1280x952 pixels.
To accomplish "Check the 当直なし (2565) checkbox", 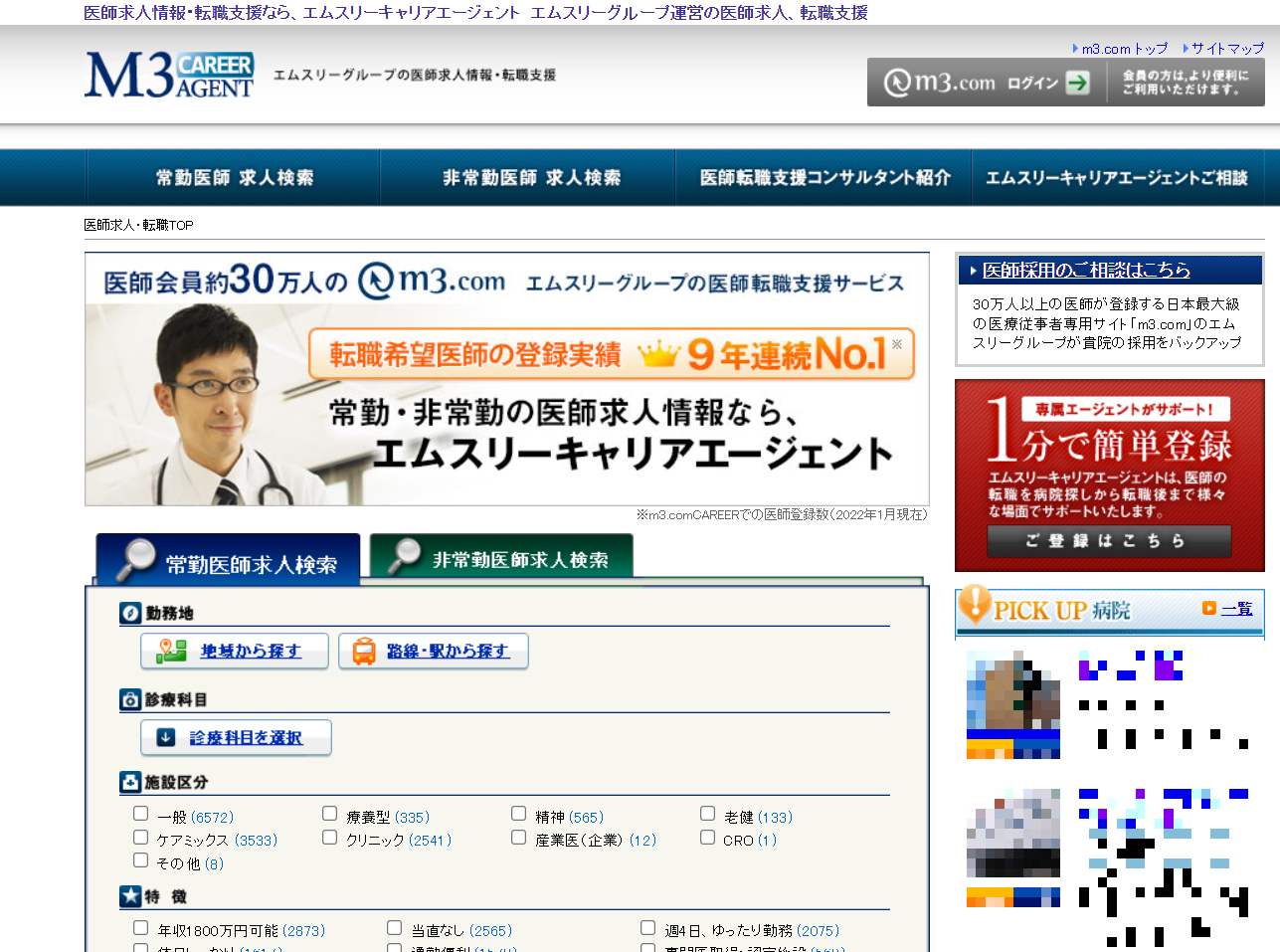I will coord(395,928).
